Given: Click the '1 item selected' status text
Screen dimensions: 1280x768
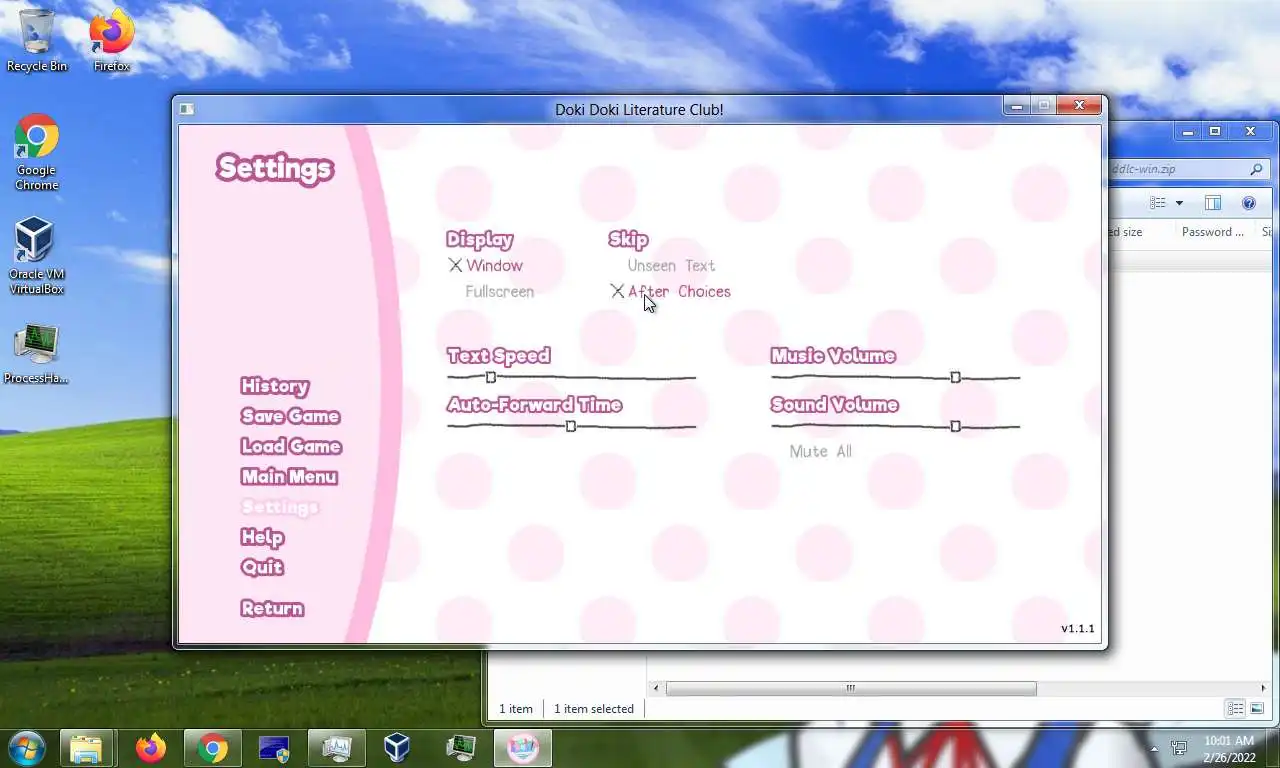Looking at the screenshot, I should [594, 709].
